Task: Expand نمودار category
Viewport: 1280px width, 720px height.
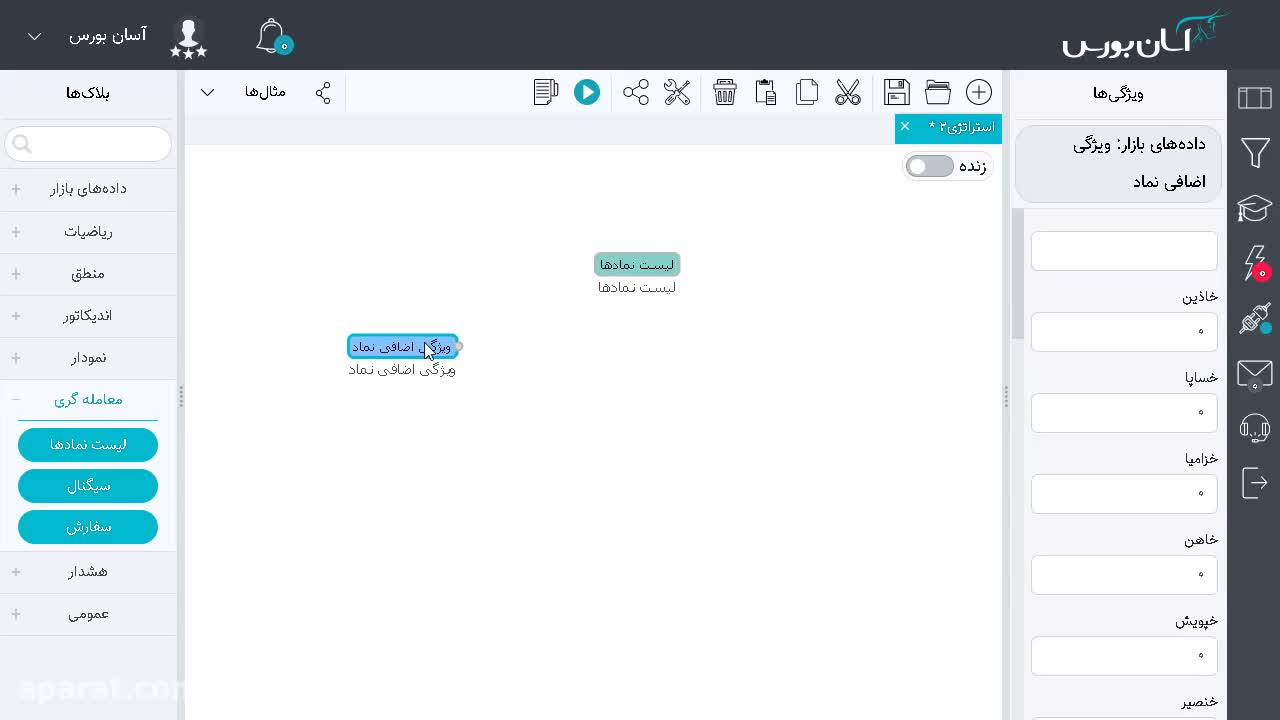Action: (x=88, y=357)
